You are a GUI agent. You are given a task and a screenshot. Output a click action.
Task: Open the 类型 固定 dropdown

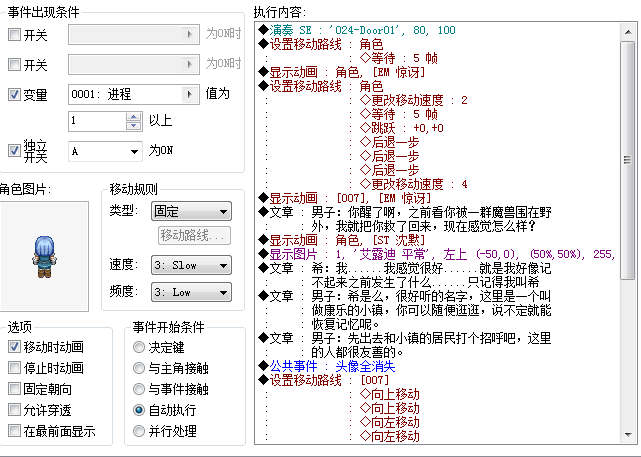[191, 211]
